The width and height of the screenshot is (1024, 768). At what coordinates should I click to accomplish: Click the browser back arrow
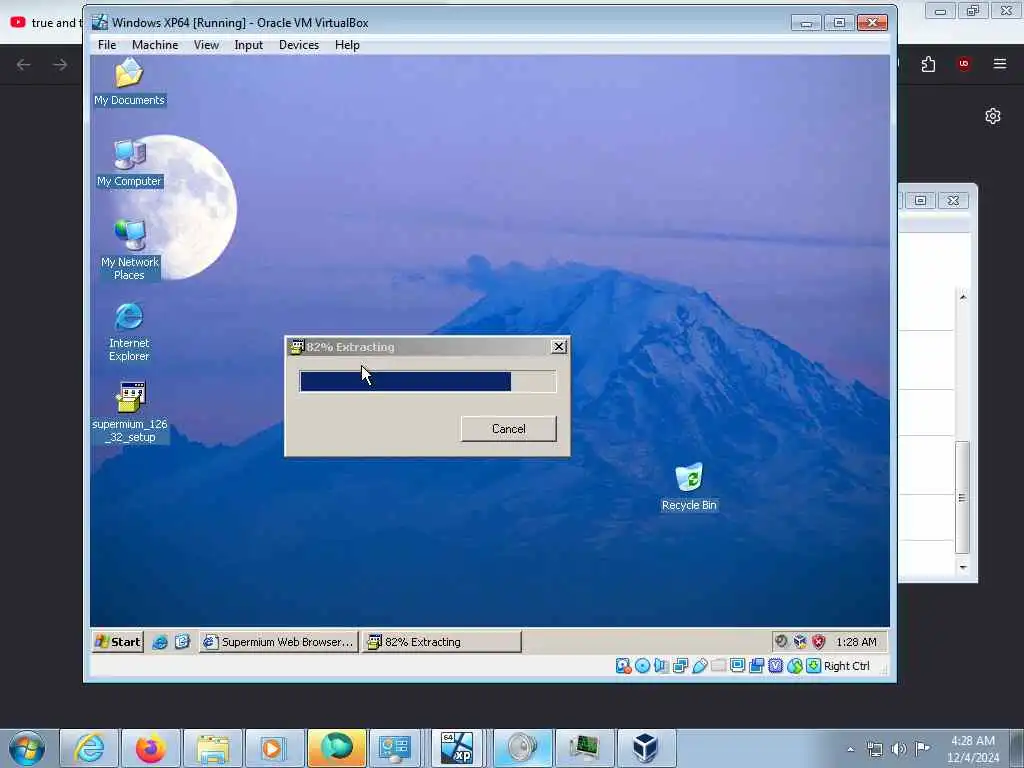pyautogui.click(x=24, y=65)
